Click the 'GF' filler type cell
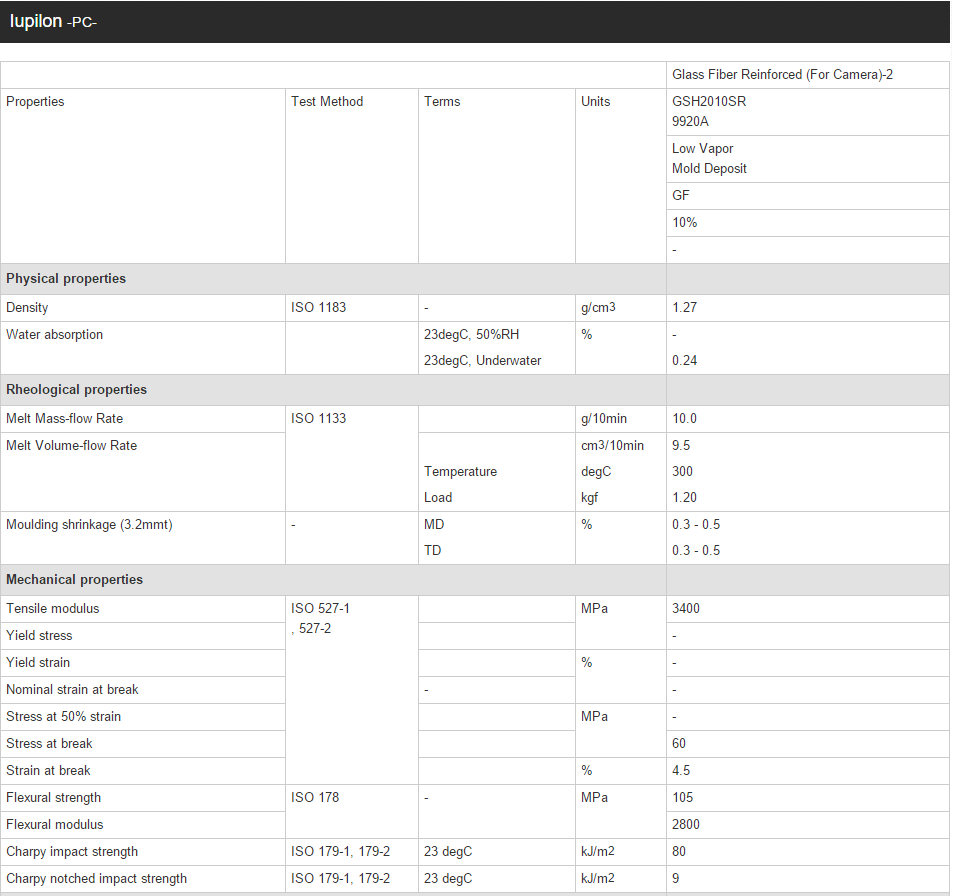Image resolution: width=953 pixels, height=896 pixels. pos(808,196)
